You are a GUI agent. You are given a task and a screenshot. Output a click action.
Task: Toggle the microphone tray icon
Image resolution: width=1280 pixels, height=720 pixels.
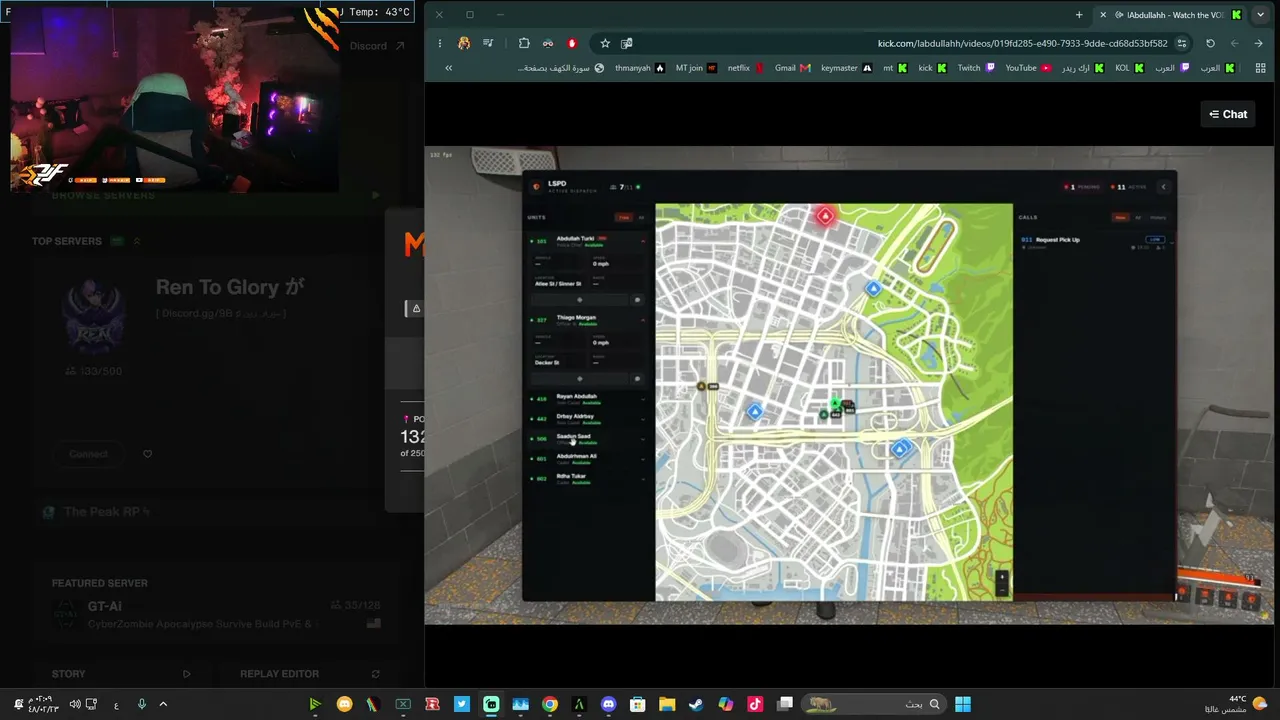point(141,704)
